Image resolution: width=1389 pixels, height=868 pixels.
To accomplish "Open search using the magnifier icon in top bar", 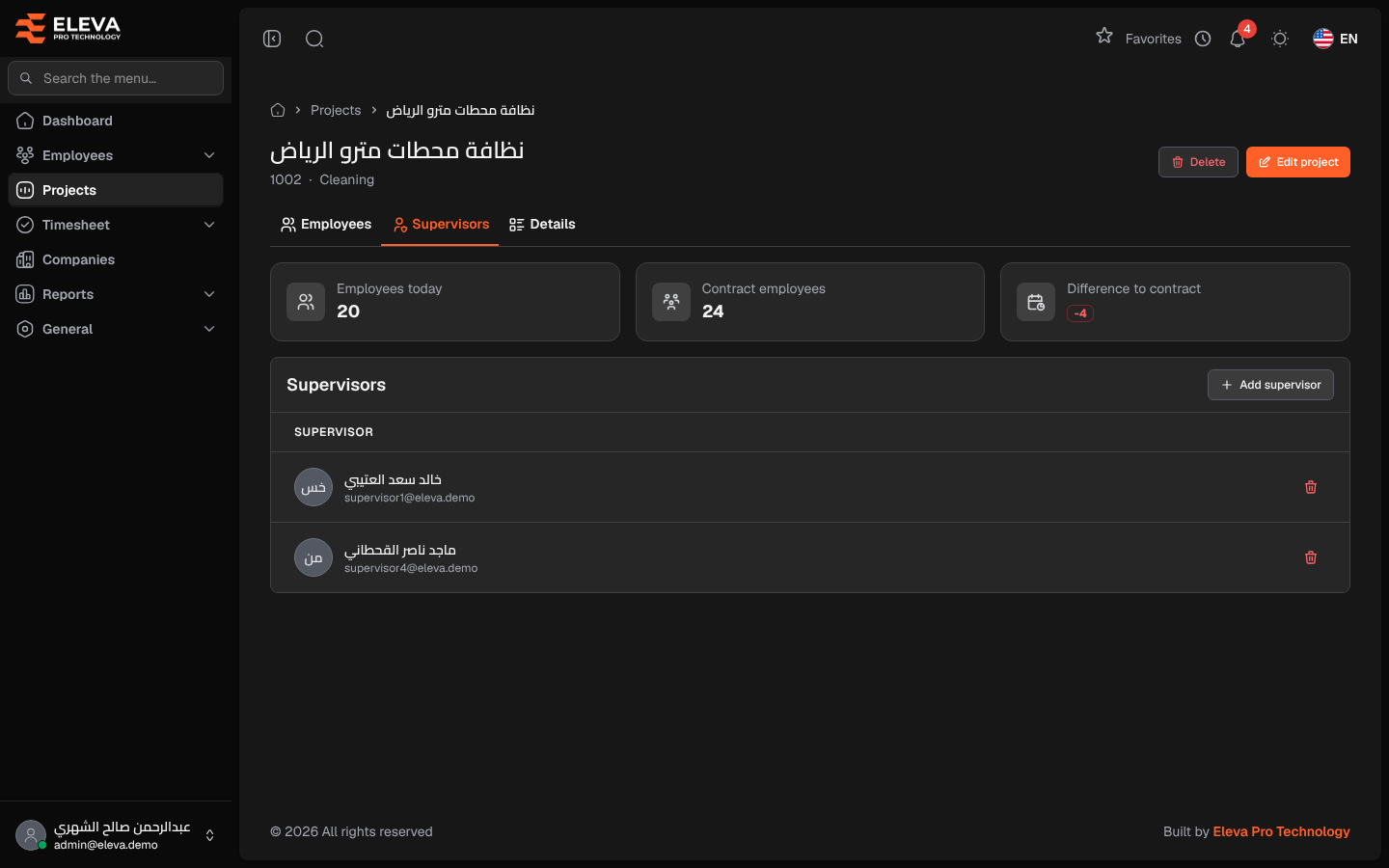I will click(x=314, y=39).
